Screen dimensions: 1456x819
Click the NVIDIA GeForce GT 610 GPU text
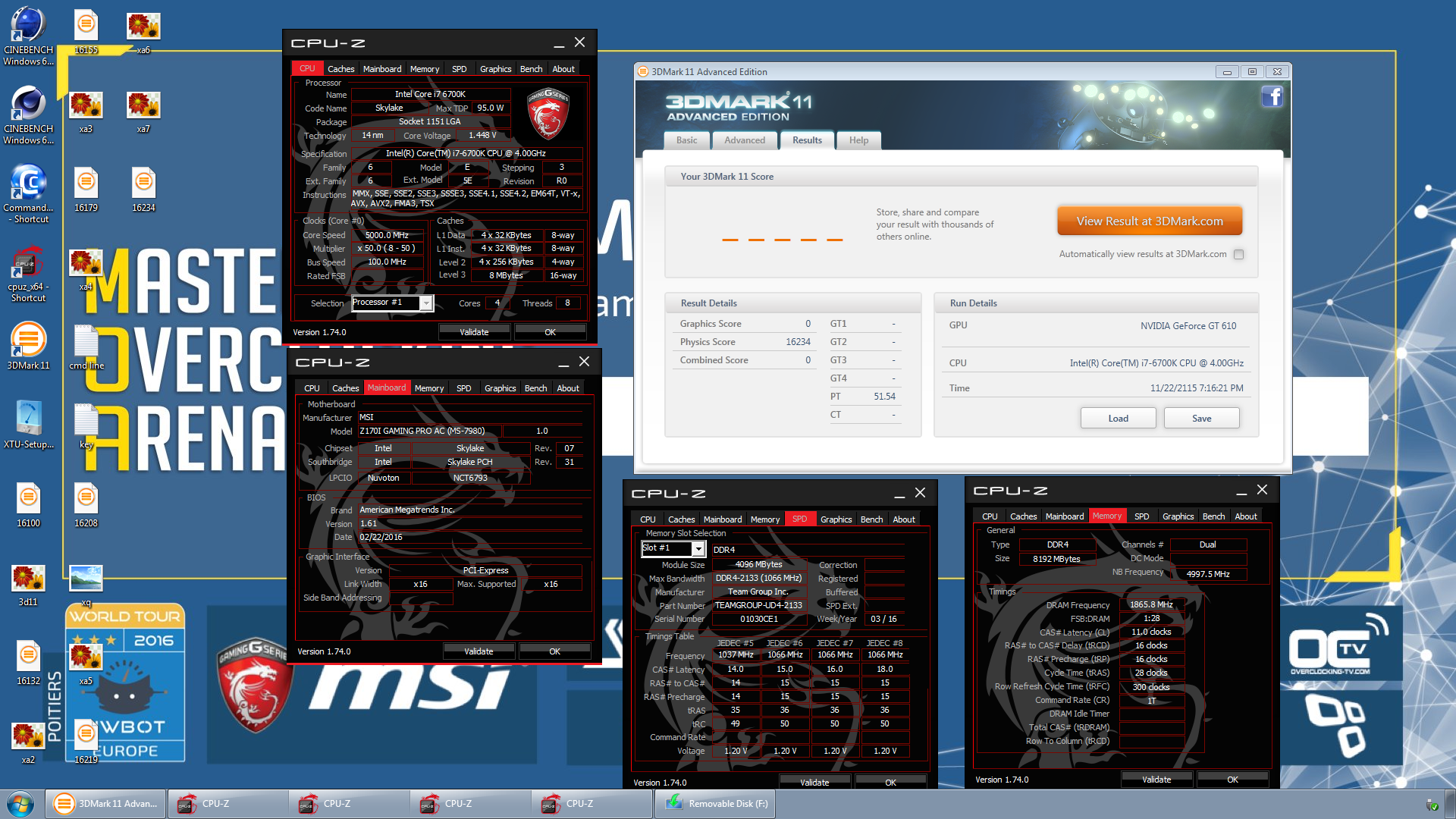tap(1188, 326)
